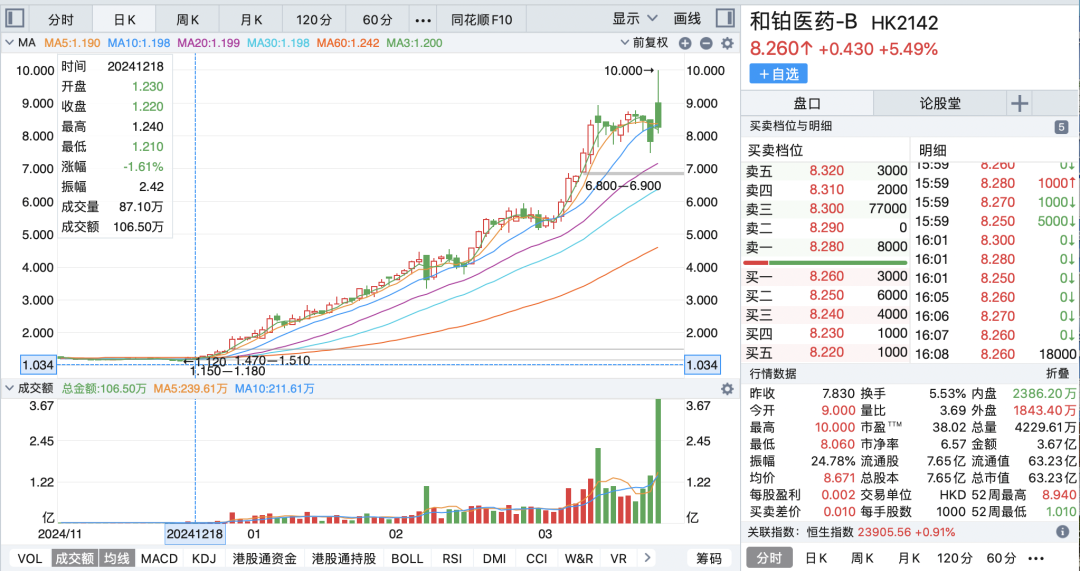This screenshot has height=571, width=1080.
Task: Click the stock code HK2142
Action: coord(904,23)
